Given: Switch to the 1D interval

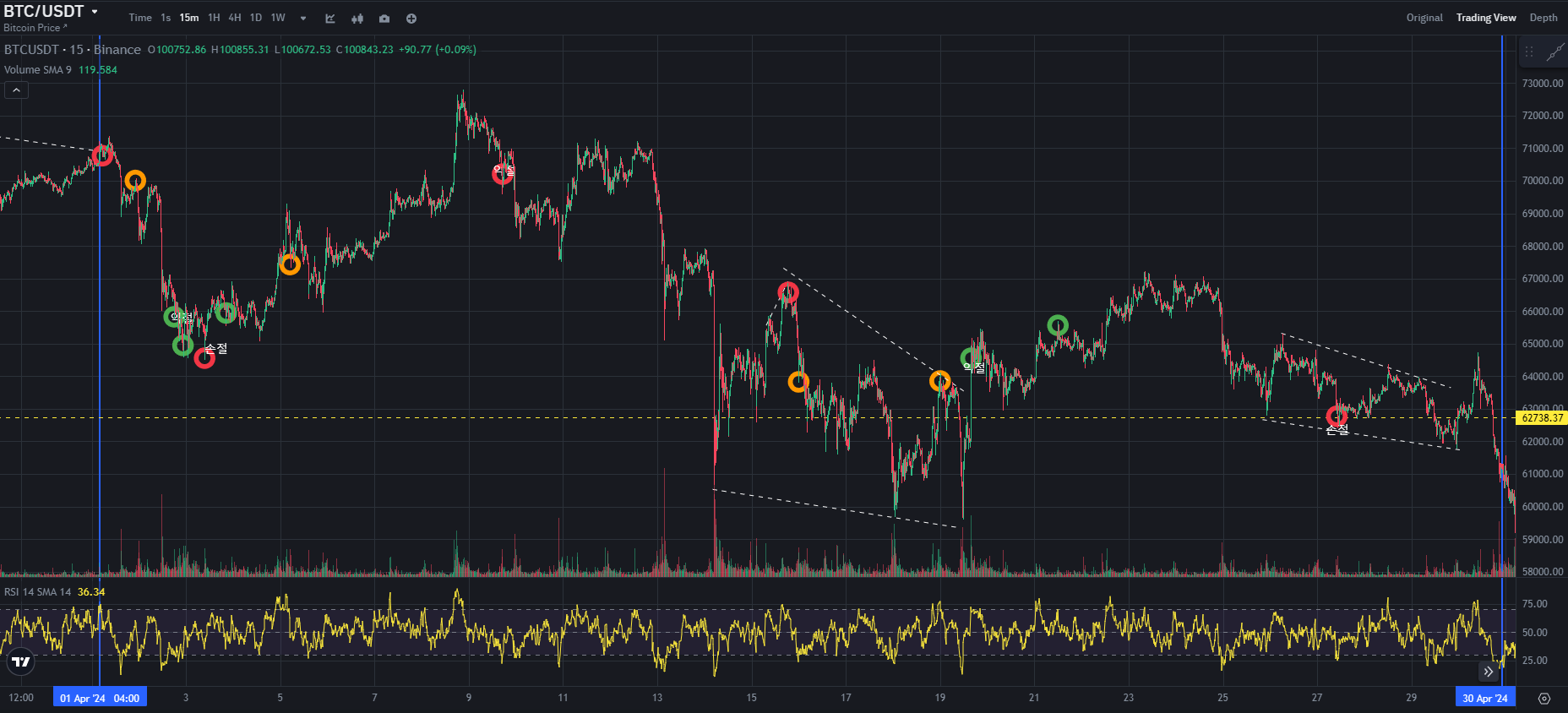Looking at the screenshot, I should tap(256, 18).
